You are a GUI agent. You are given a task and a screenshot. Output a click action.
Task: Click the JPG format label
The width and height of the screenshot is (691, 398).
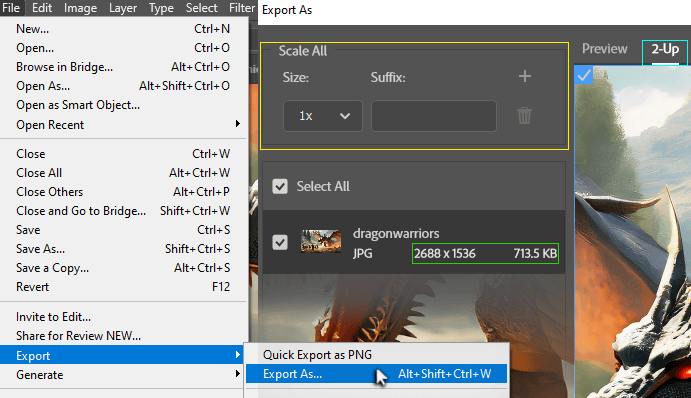coord(362,253)
